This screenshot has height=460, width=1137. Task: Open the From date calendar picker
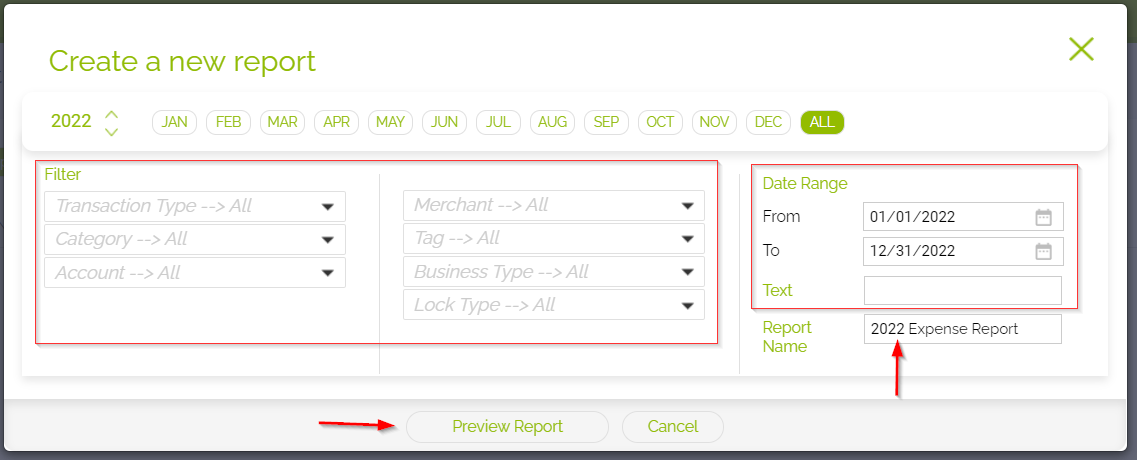1043,217
